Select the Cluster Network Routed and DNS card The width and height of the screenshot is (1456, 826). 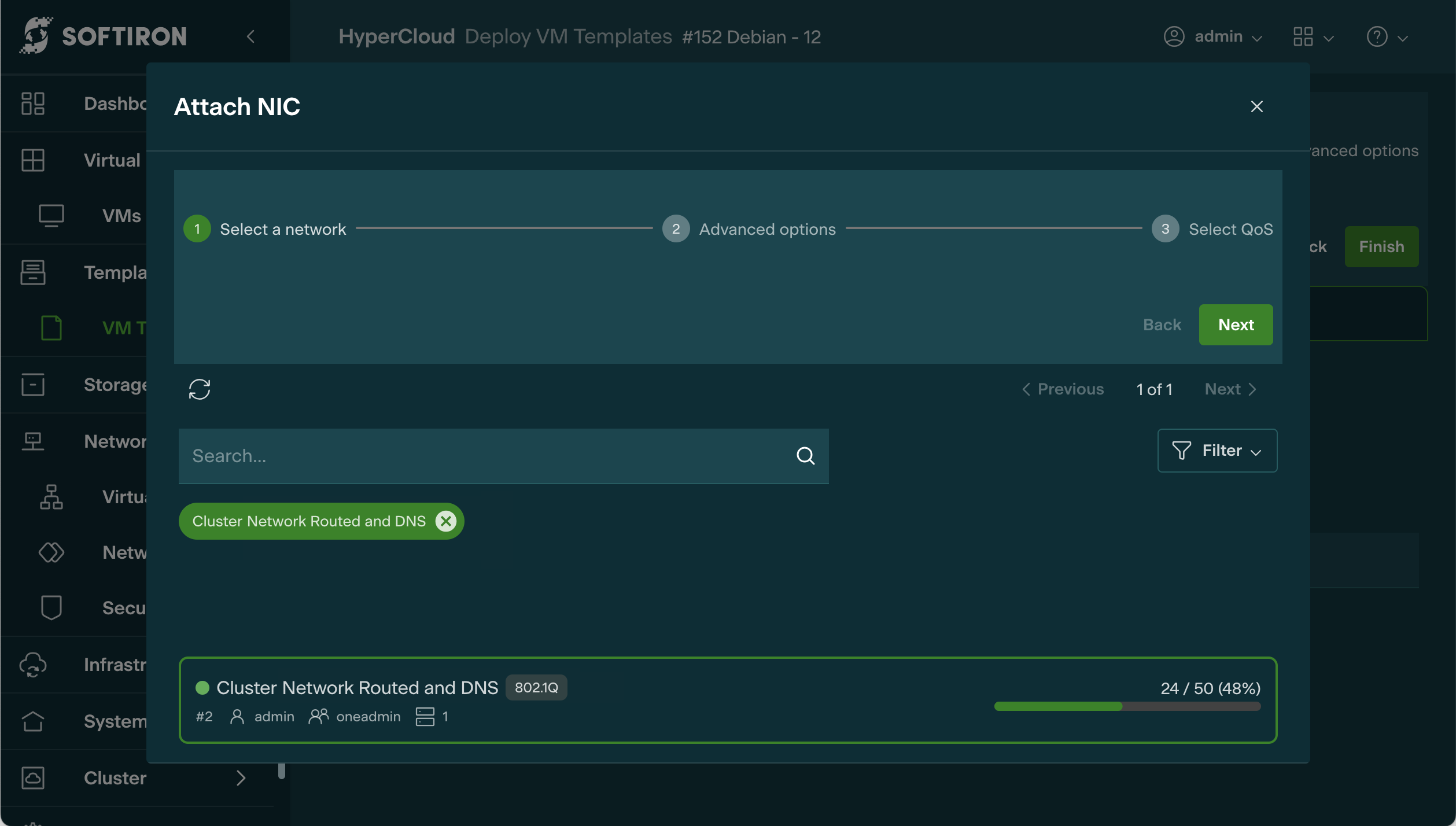[x=727, y=700]
